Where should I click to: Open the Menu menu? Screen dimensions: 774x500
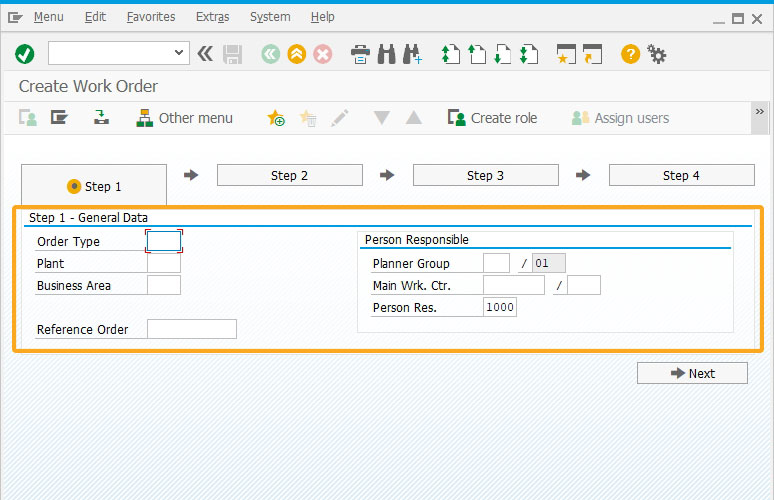pos(48,17)
